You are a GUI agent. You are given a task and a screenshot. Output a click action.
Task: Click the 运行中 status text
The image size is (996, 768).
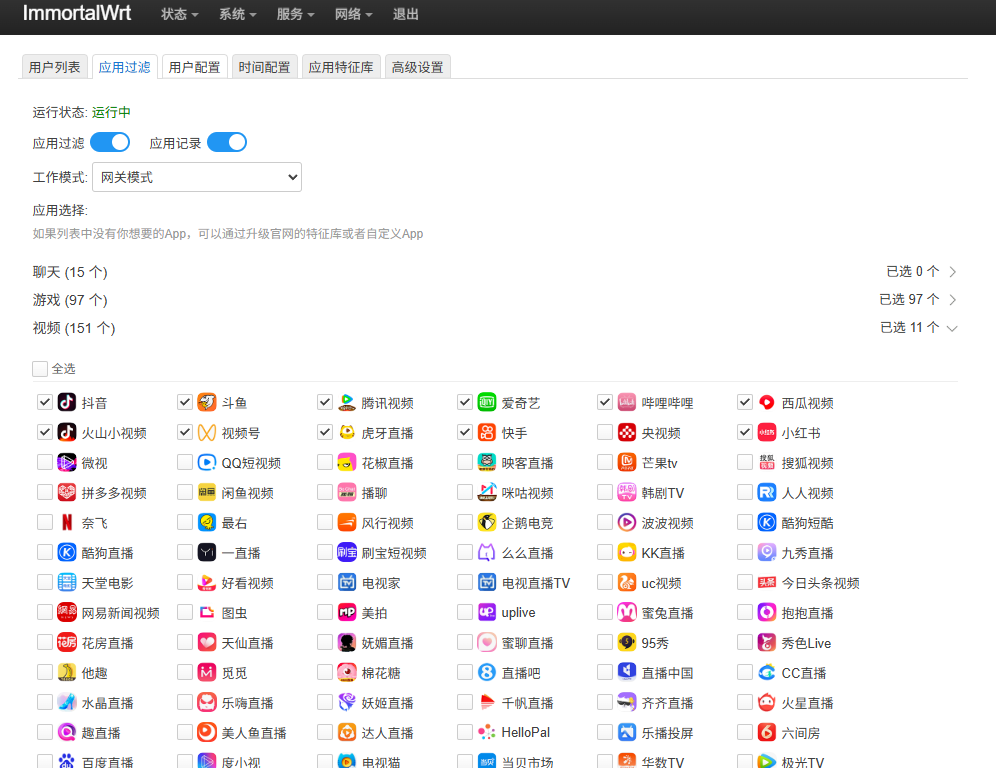(x=111, y=112)
